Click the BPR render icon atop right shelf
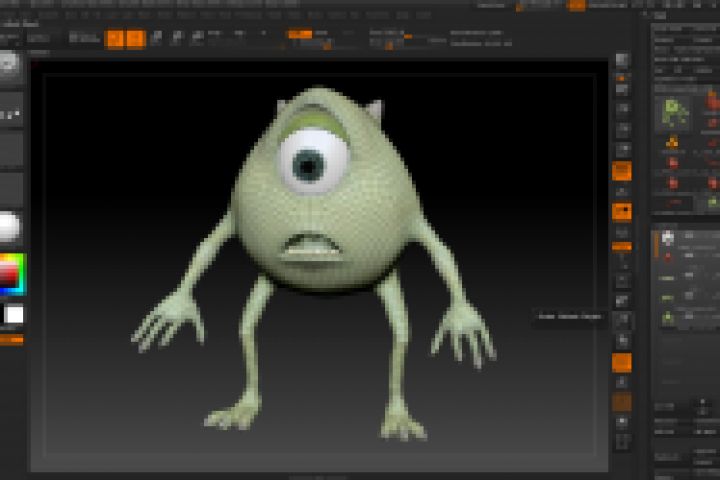 pyautogui.click(x=622, y=60)
